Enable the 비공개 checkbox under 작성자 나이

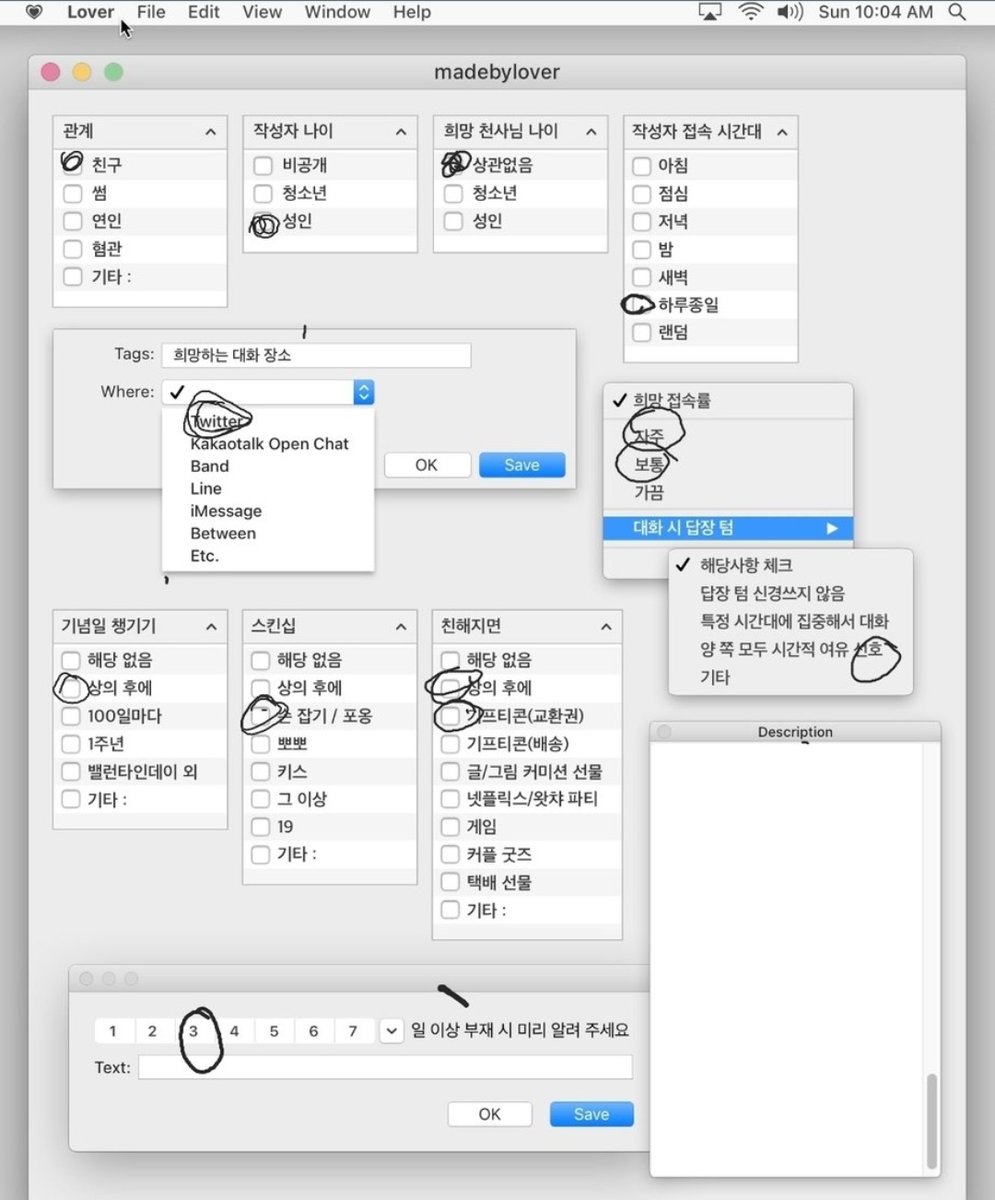pyautogui.click(x=262, y=166)
